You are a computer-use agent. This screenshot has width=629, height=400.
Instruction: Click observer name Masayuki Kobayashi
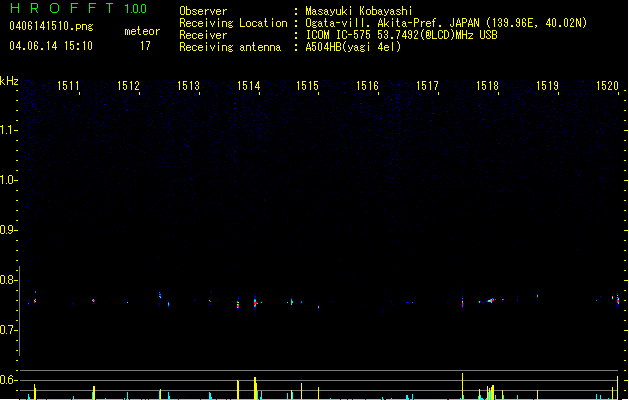tap(359, 11)
